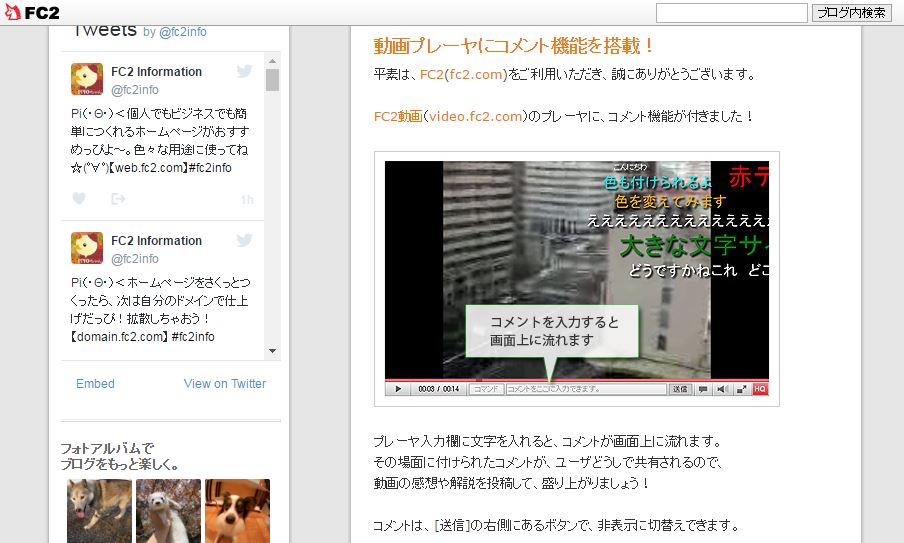Open the Shiba dog photo thumbnail
Viewport: 904px width, 543px height.
coord(99,511)
